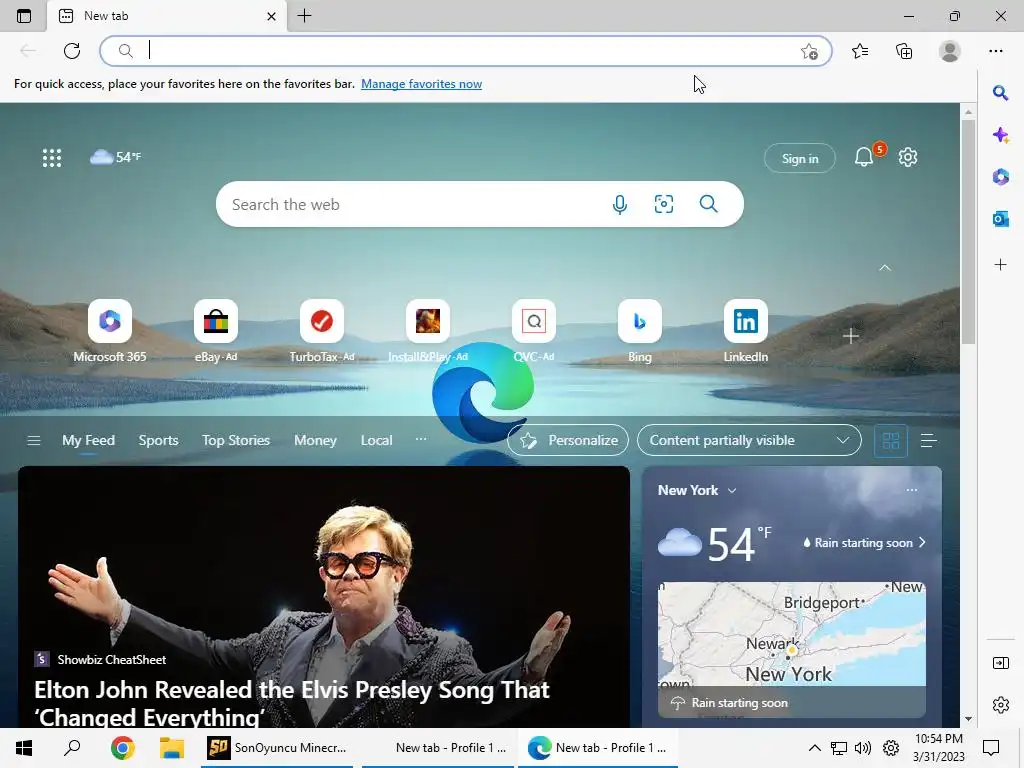Refresh the page

[x=72, y=51]
